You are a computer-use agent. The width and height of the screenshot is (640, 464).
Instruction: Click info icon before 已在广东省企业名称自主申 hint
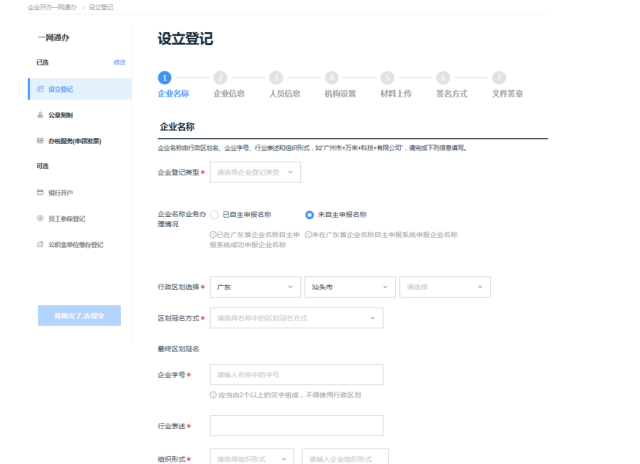tap(213, 235)
